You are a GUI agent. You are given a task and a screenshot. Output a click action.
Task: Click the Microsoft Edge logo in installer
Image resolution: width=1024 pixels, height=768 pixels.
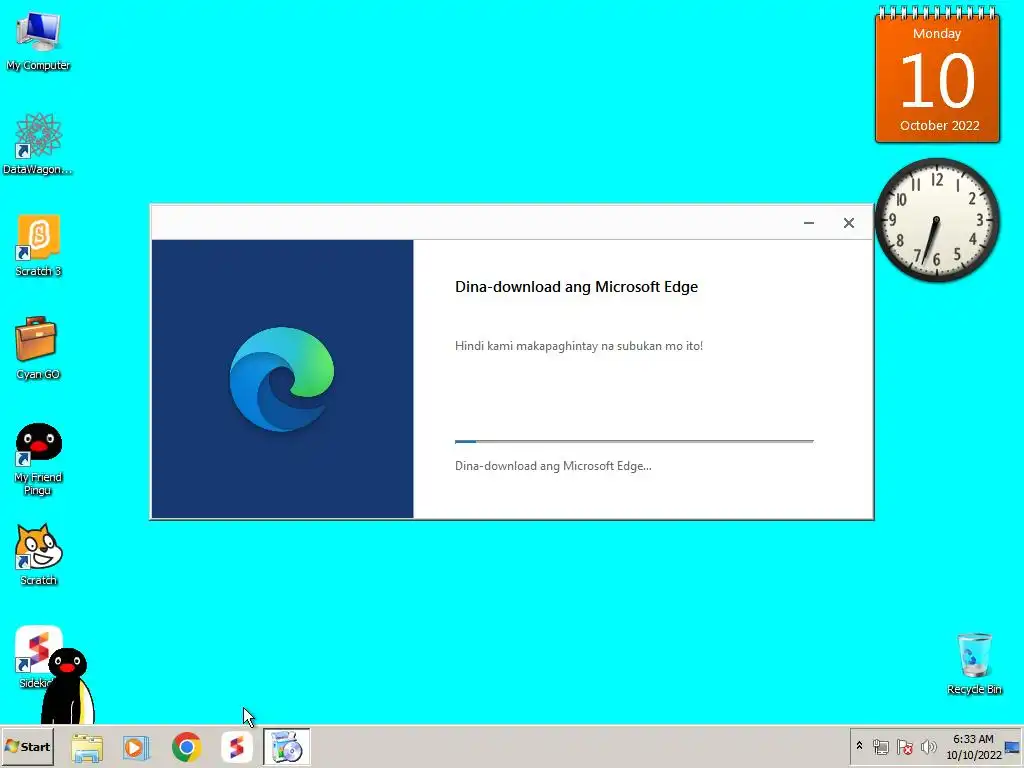point(281,379)
